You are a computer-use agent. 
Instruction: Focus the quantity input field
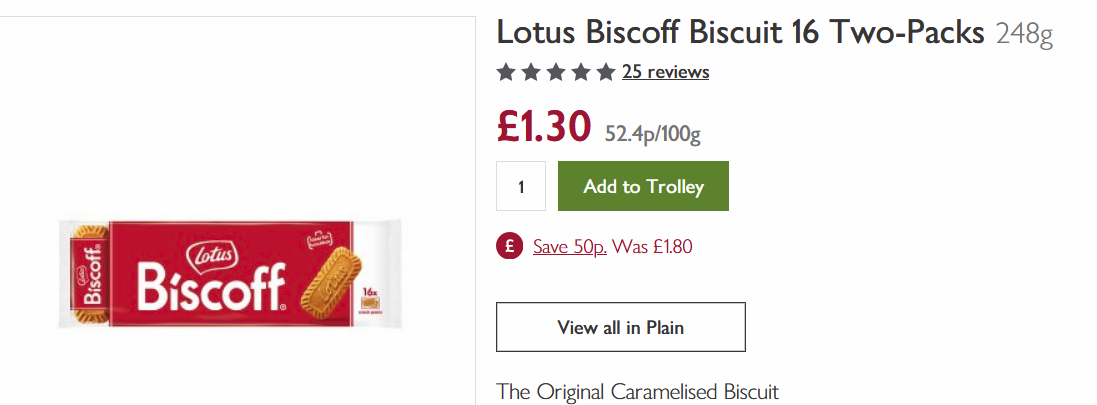(x=521, y=186)
